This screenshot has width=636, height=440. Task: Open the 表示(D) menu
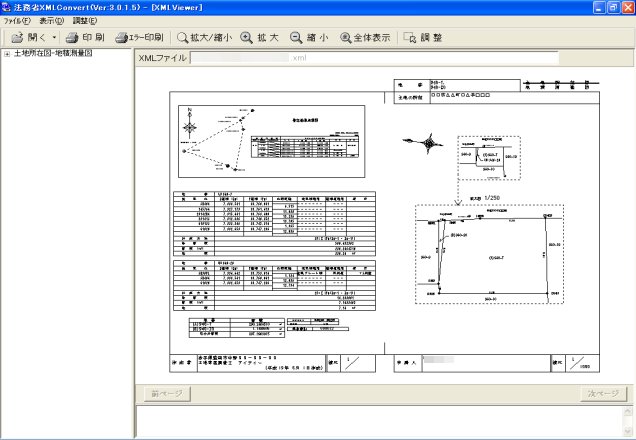point(52,21)
